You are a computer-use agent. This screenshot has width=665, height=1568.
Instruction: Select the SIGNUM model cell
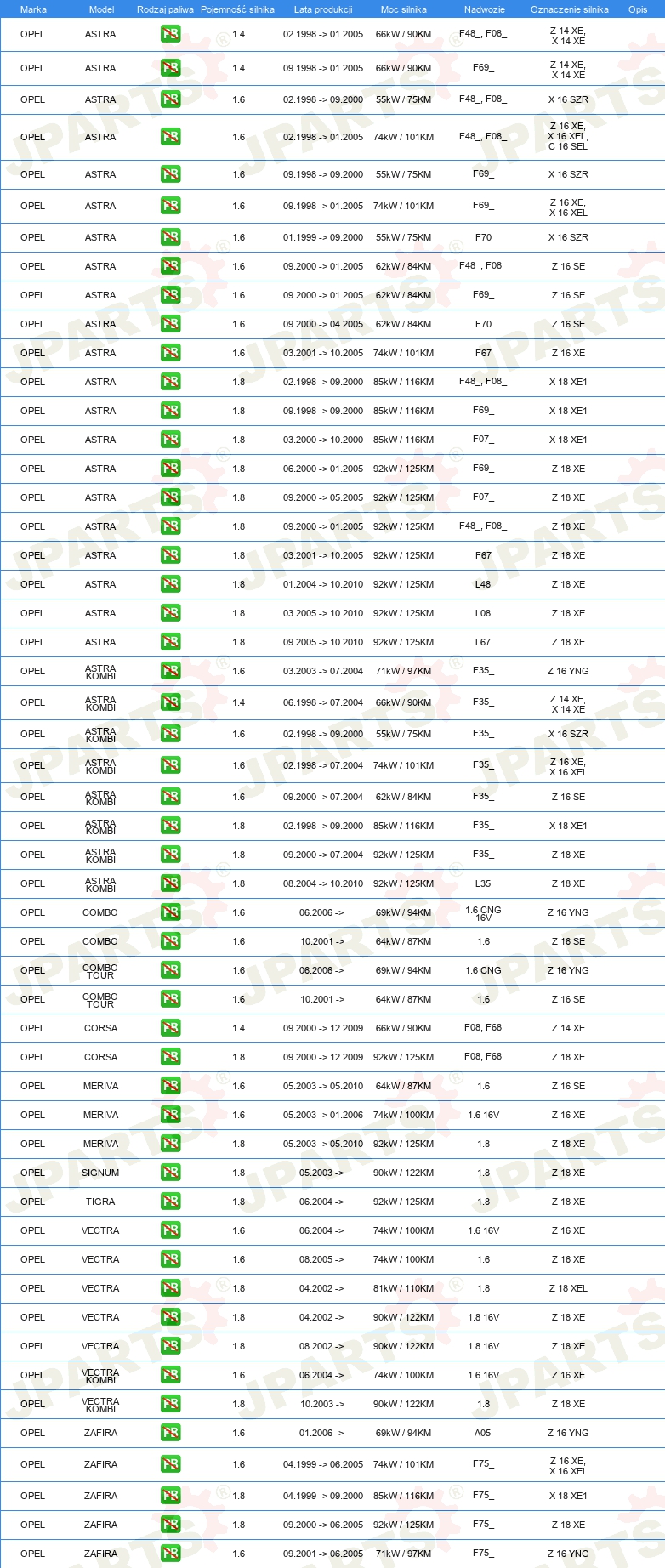point(100,1173)
